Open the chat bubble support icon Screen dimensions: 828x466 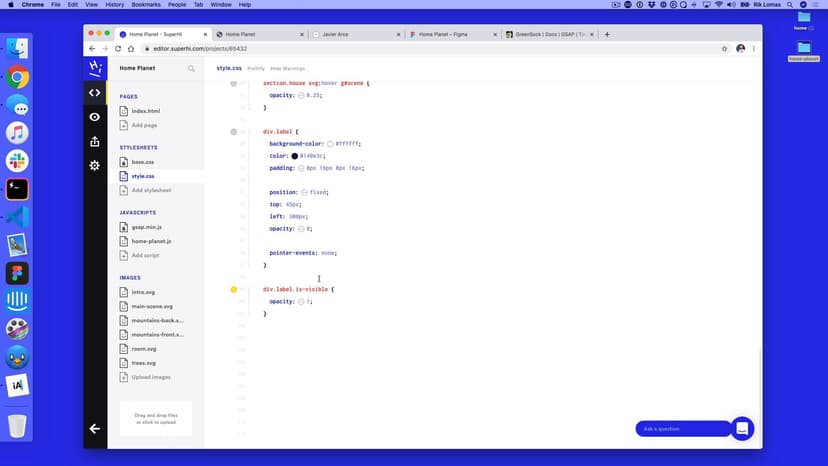click(x=742, y=428)
